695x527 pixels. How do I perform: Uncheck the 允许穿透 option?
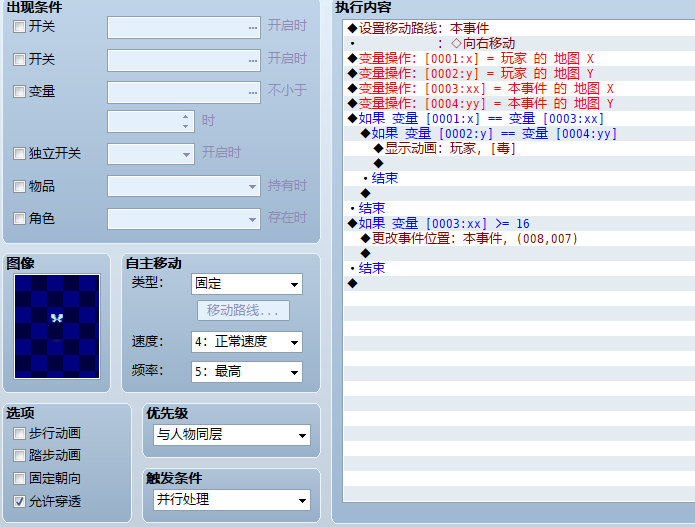tap(19, 502)
